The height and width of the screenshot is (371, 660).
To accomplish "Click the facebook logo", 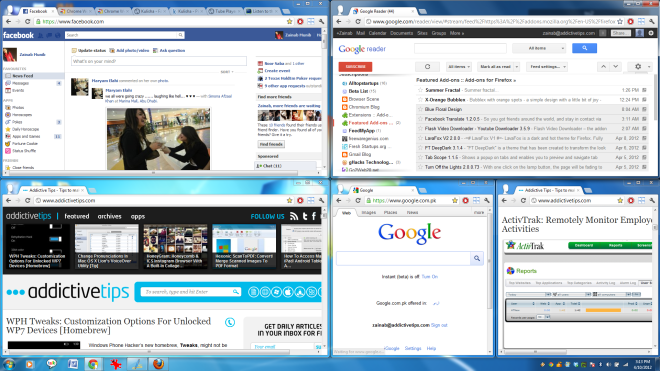I will click(x=18, y=35).
